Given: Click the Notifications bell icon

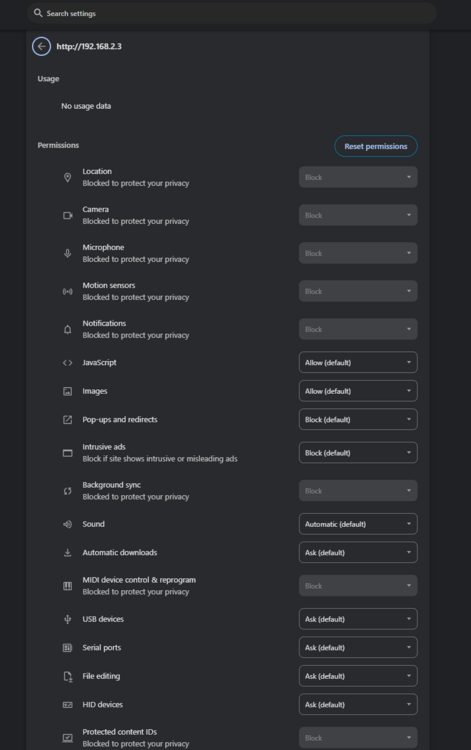Looking at the screenshot, I should point(67,330).
